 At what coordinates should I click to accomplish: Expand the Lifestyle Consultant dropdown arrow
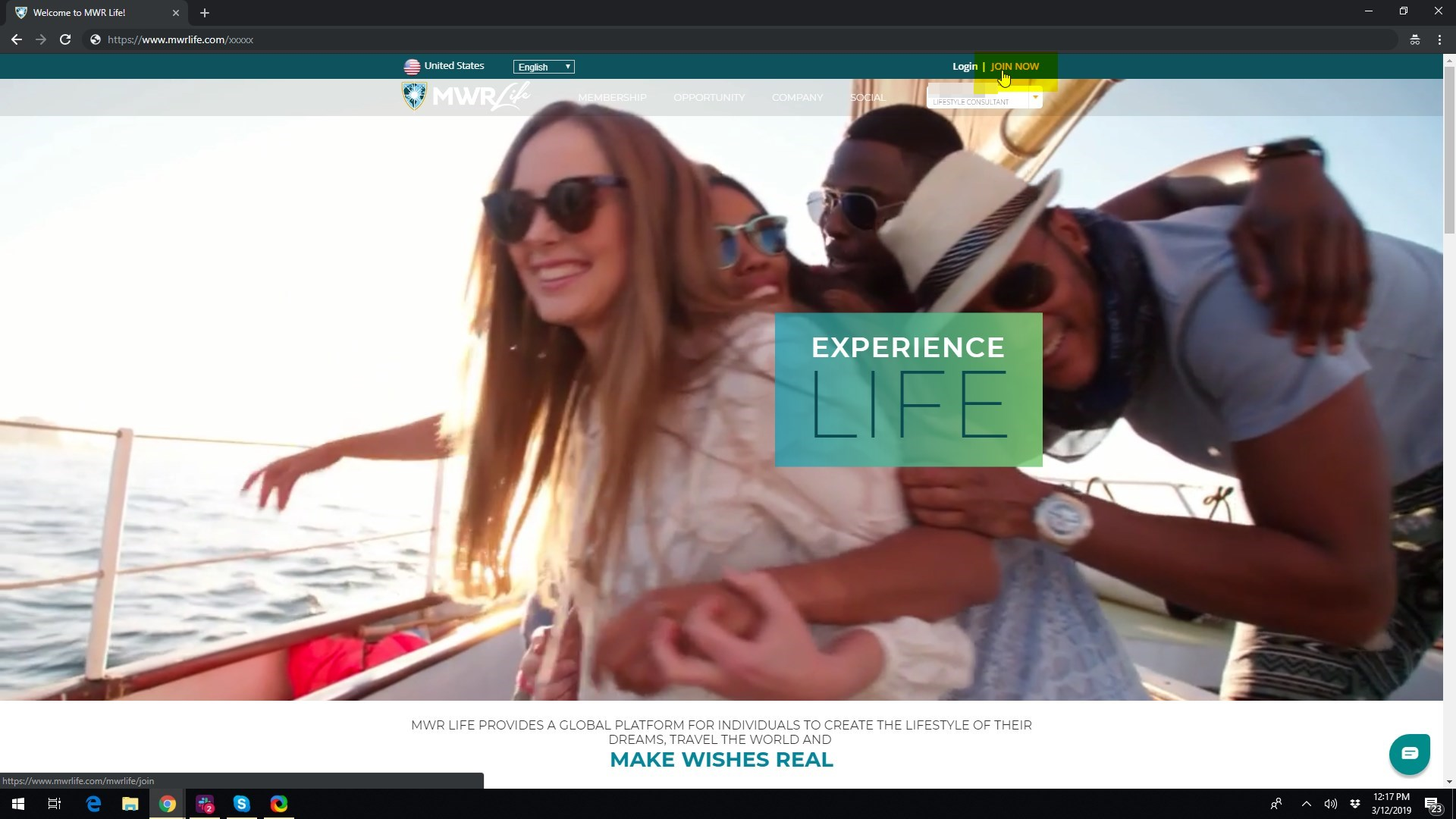1035,98
